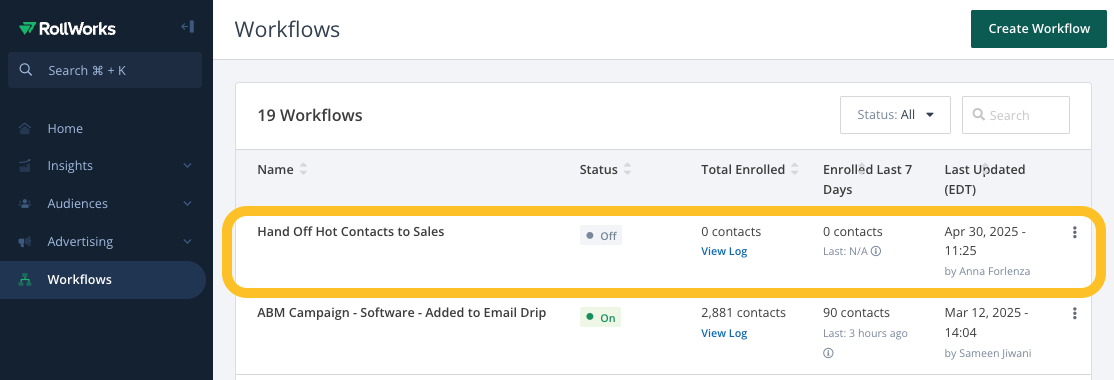1114x380 pixels.
Task: Click the Apr 30, 2025 - 11:25 date
Action: 985,241
